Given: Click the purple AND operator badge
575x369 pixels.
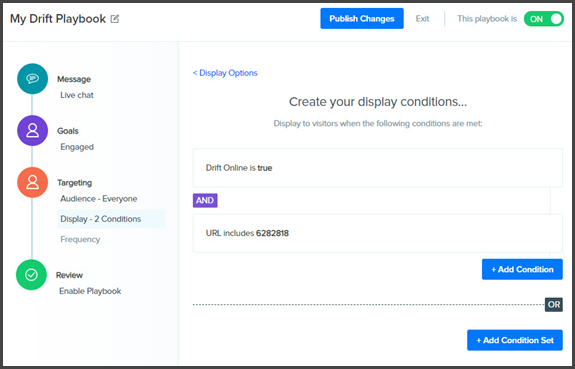Looking at the screenshot, I should (205, 200).
